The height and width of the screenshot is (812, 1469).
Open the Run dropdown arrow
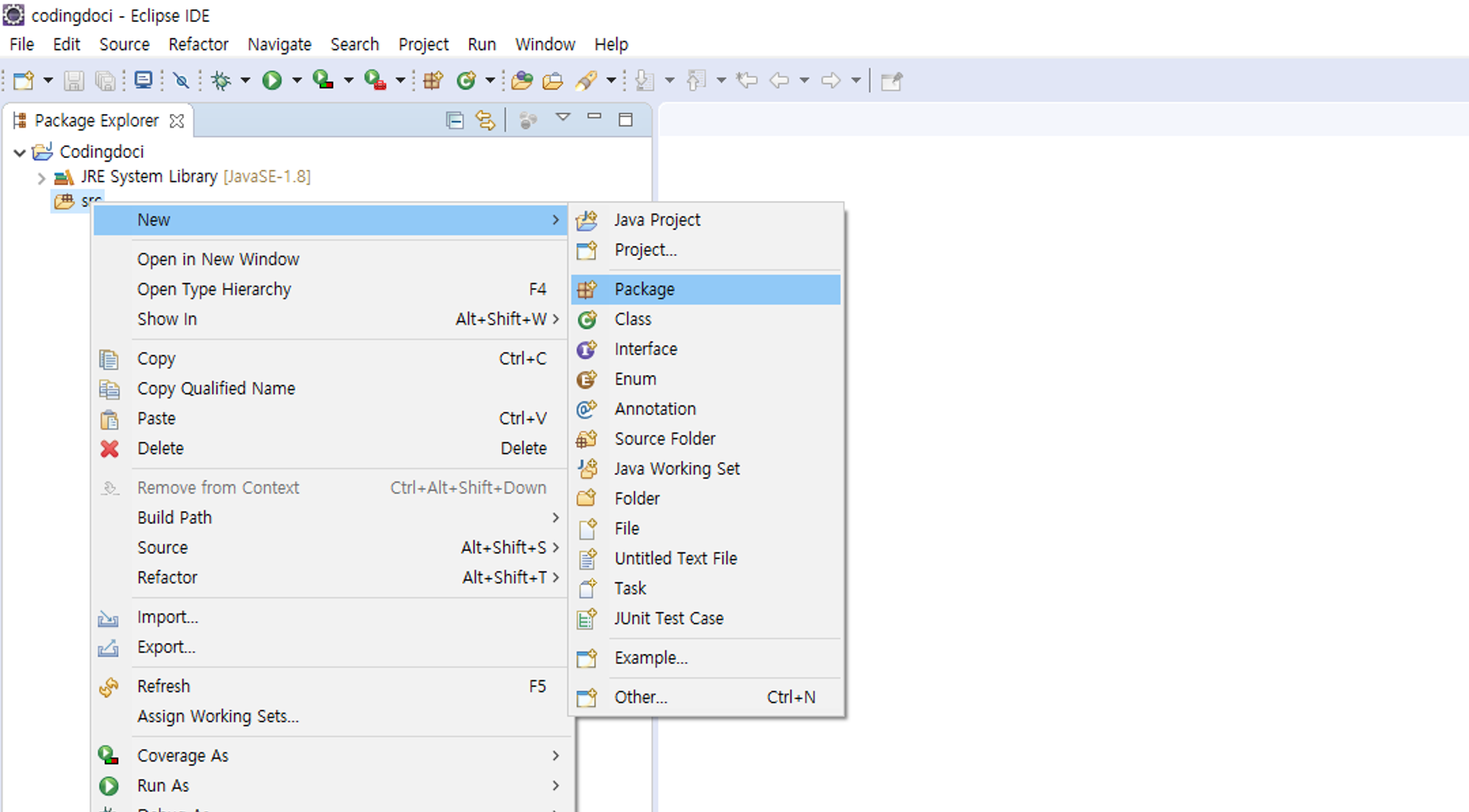[297, 80]
